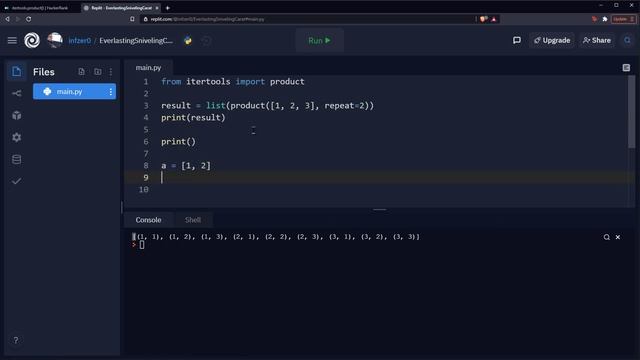Viewport: 640px width, 360px height.
Task: Open the hamburger menu in the Replit header
Action: coord(12,40)
